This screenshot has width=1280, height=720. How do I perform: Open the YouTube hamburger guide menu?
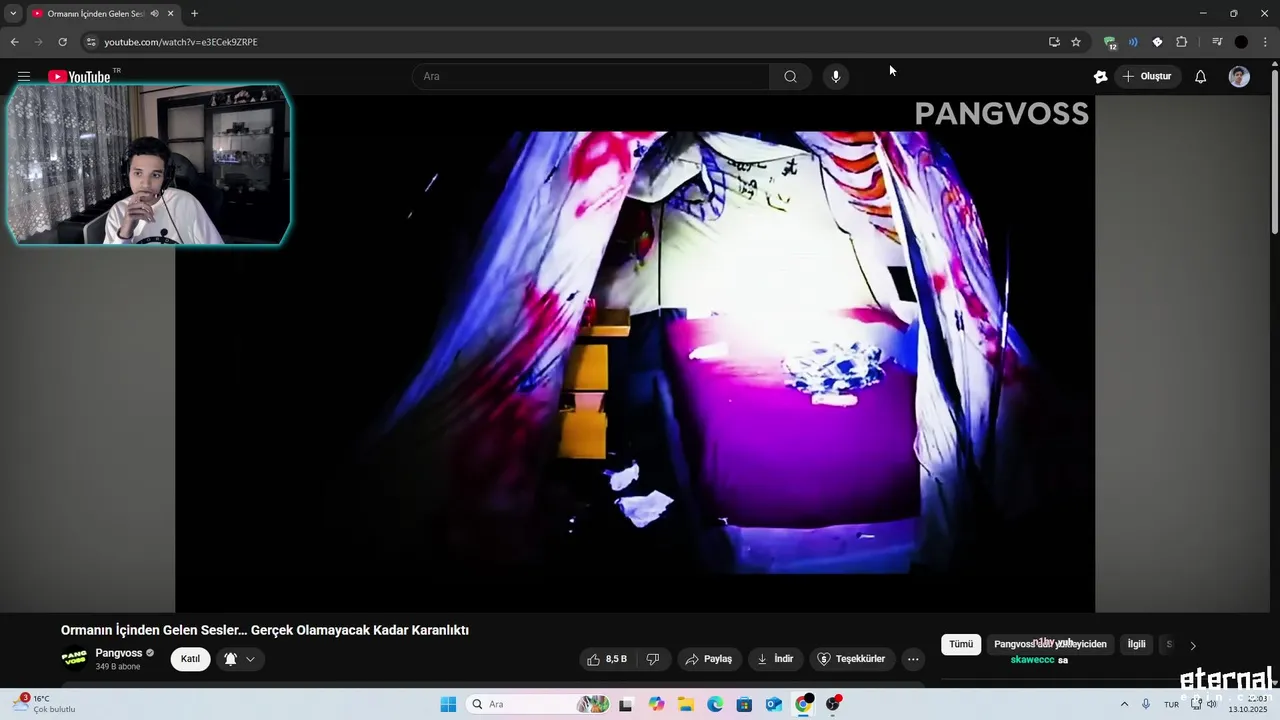coord(24,76)
